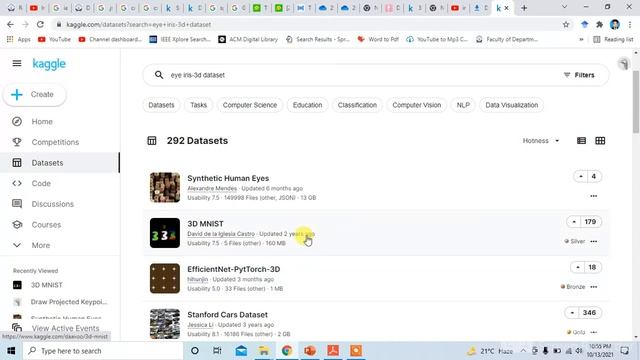The height and width of the screenshot is (360, 640).
Task: Expand the More sidebar item
Action: (40, 245)
